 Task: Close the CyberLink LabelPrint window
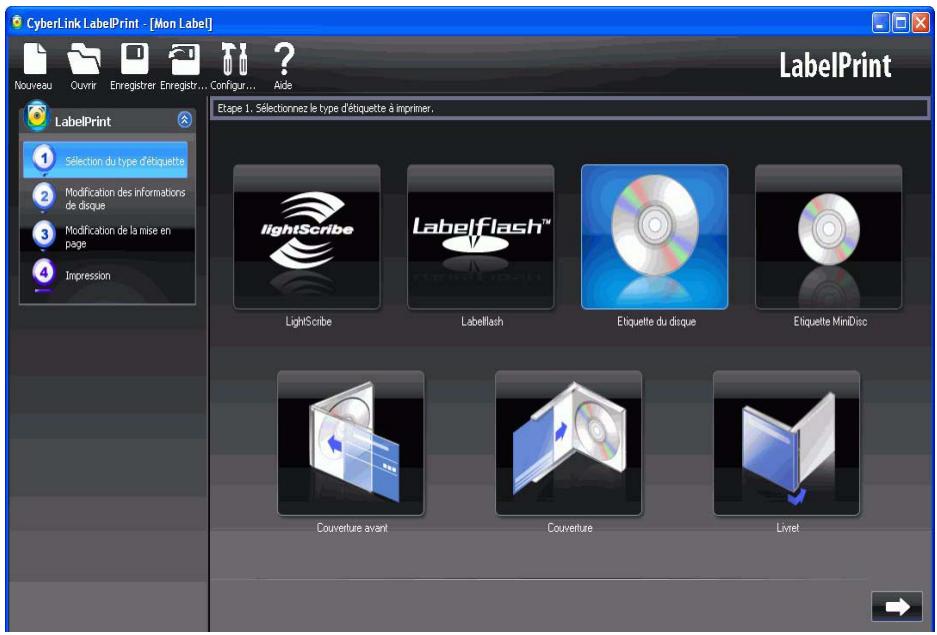pos(920,23)
